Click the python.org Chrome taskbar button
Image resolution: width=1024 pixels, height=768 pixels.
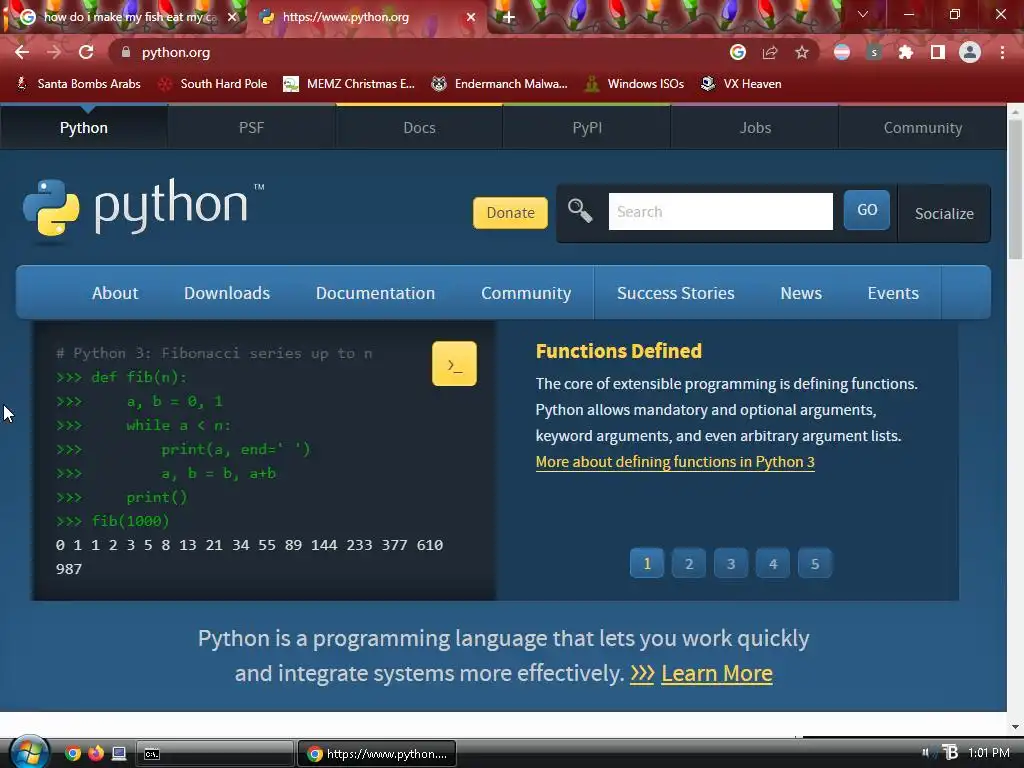pyautogui.click(x=377, y=754)
